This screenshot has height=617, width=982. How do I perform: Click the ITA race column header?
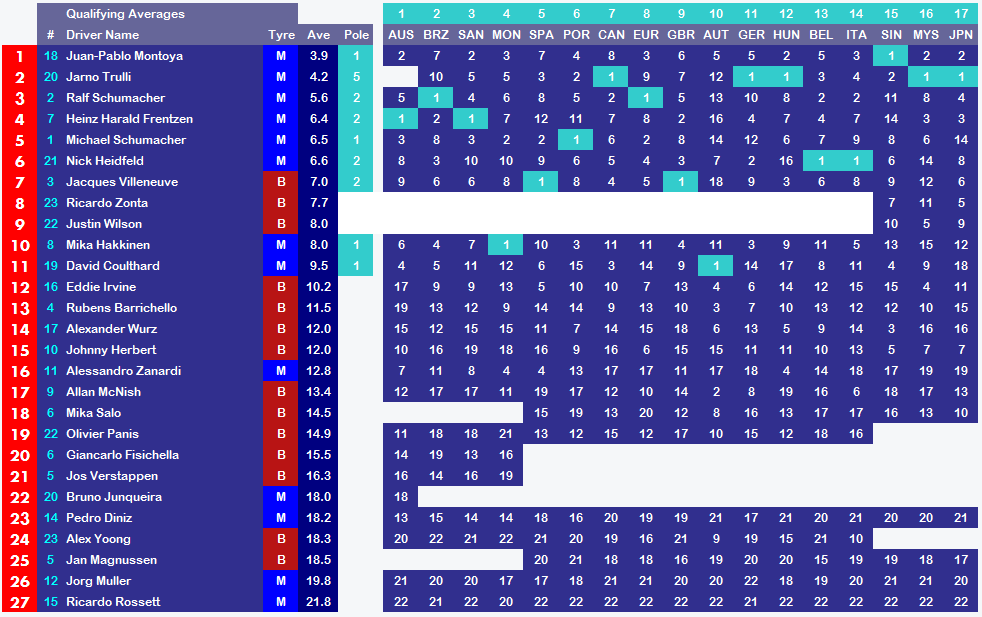pyautogui.click(x=856, y=35)
